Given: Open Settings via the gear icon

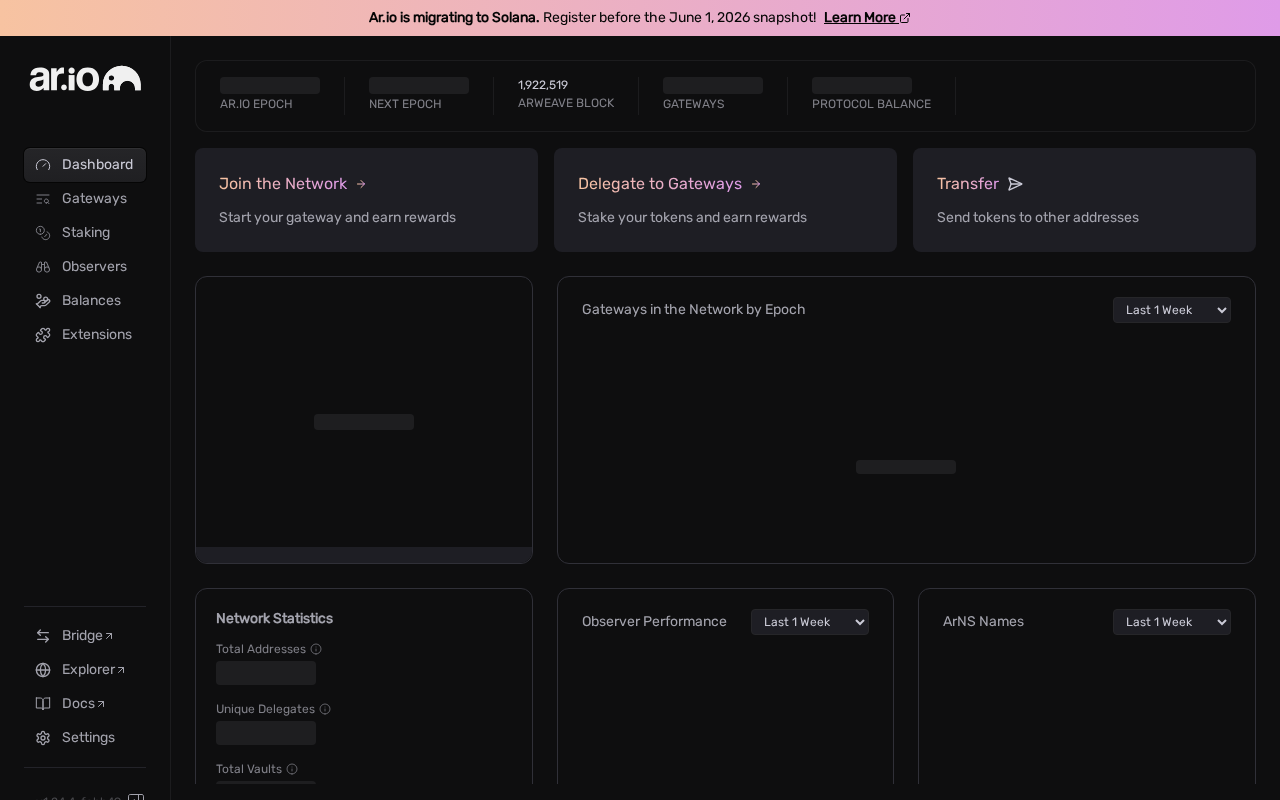Looking at the screenshot, I should coord(43,738).
